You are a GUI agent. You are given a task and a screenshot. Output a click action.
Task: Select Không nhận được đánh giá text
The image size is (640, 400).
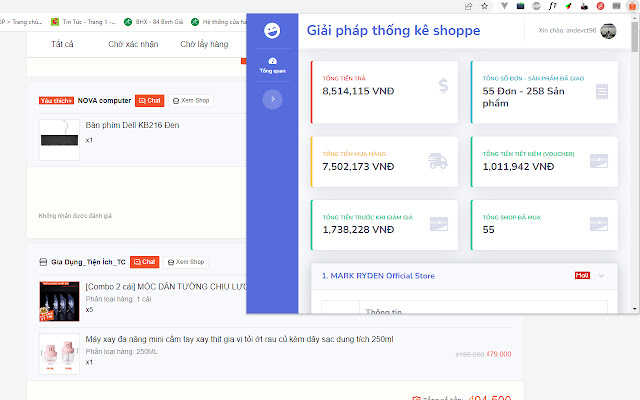coord(75,216)
